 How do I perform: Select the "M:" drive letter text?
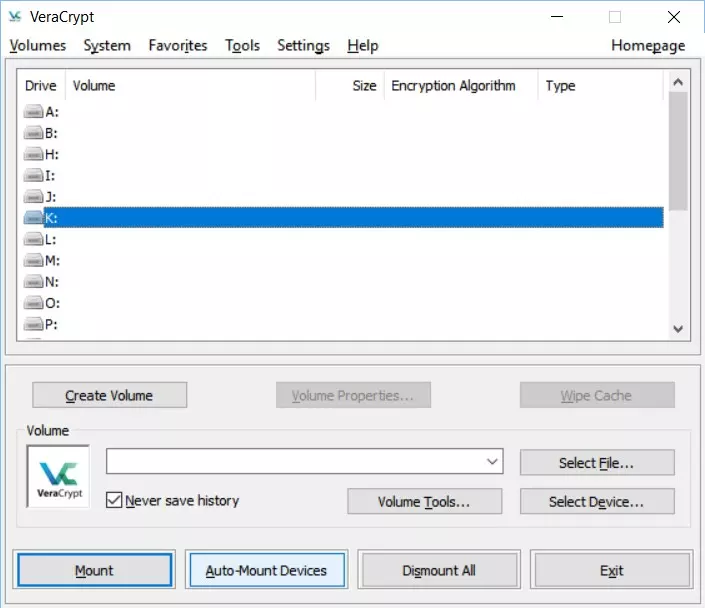52,260
